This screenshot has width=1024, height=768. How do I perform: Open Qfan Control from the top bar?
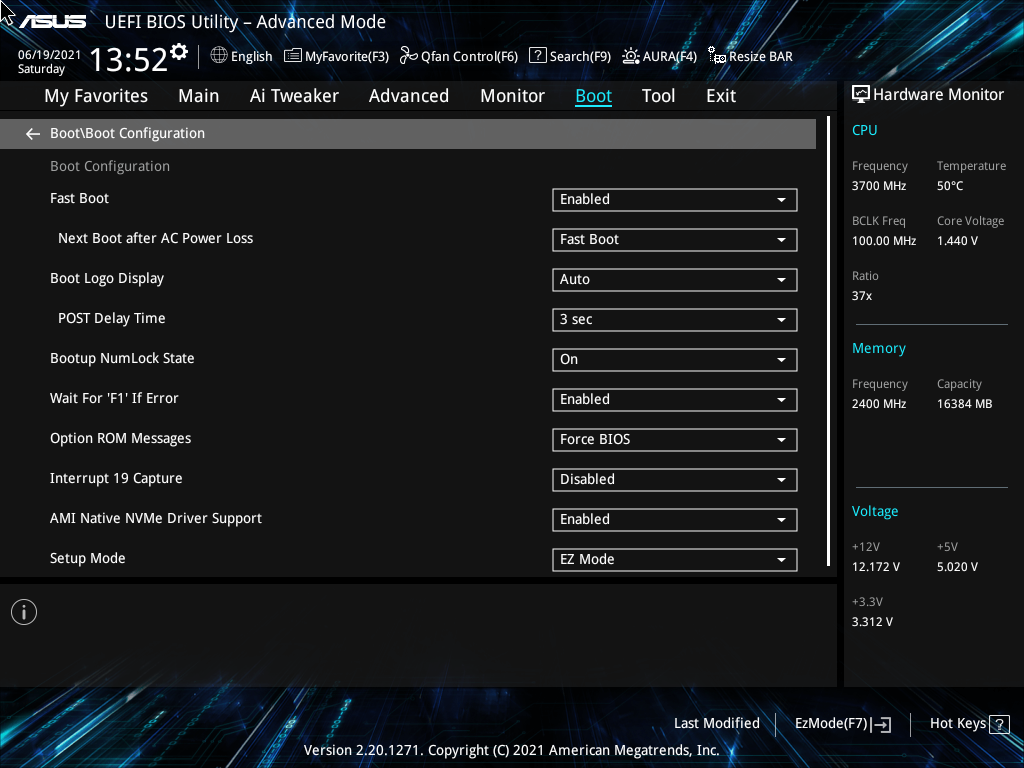[458, 56]
